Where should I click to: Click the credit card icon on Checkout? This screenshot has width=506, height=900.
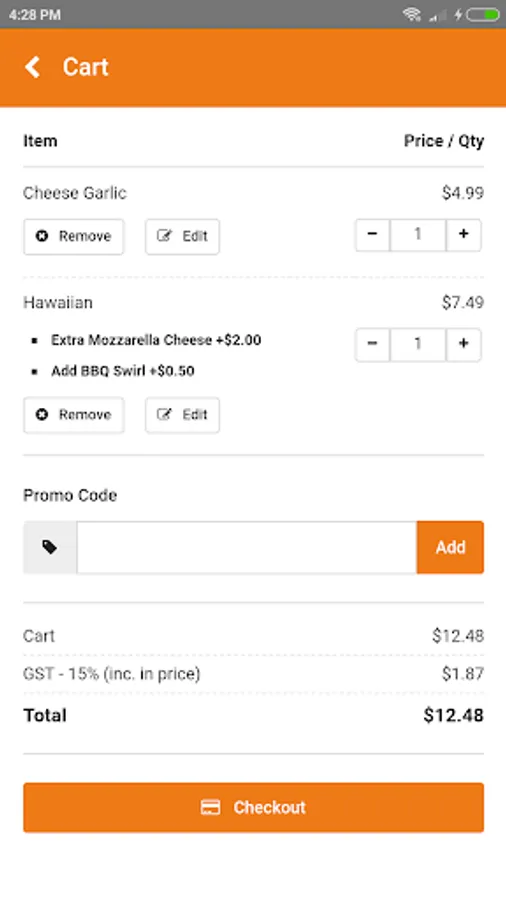pos(211,808)
